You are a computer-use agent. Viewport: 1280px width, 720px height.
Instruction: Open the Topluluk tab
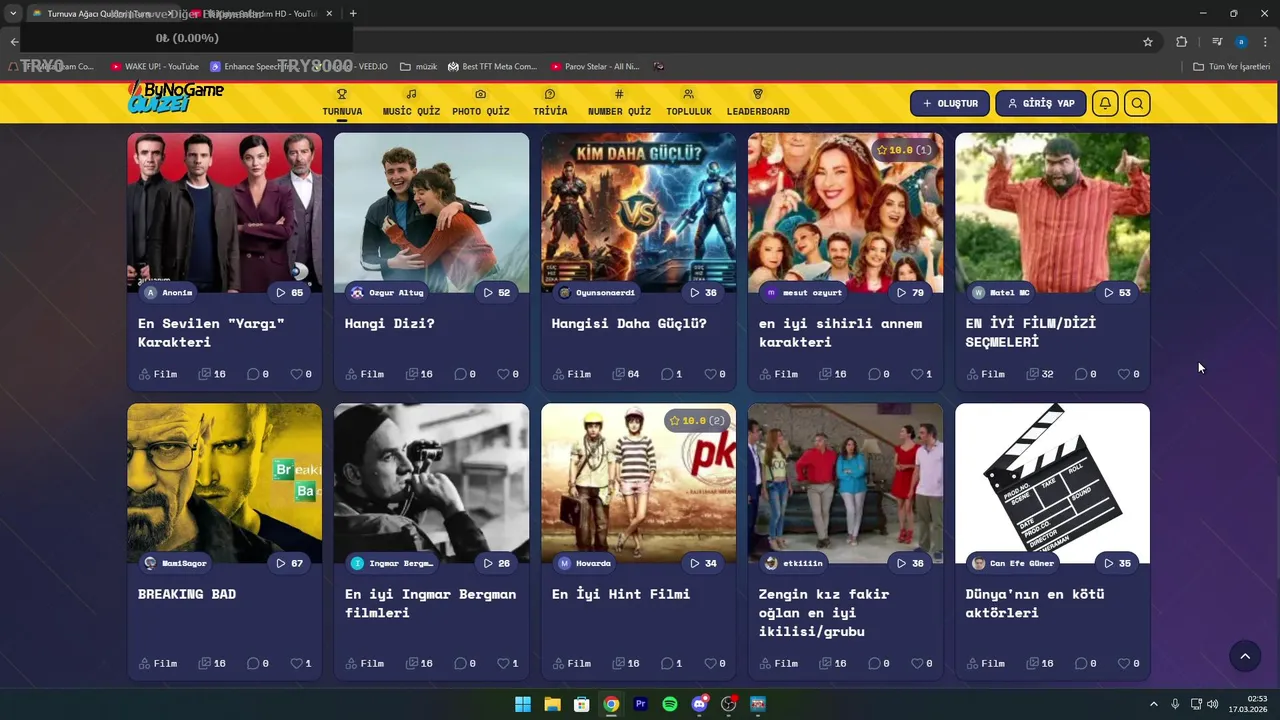688,102
